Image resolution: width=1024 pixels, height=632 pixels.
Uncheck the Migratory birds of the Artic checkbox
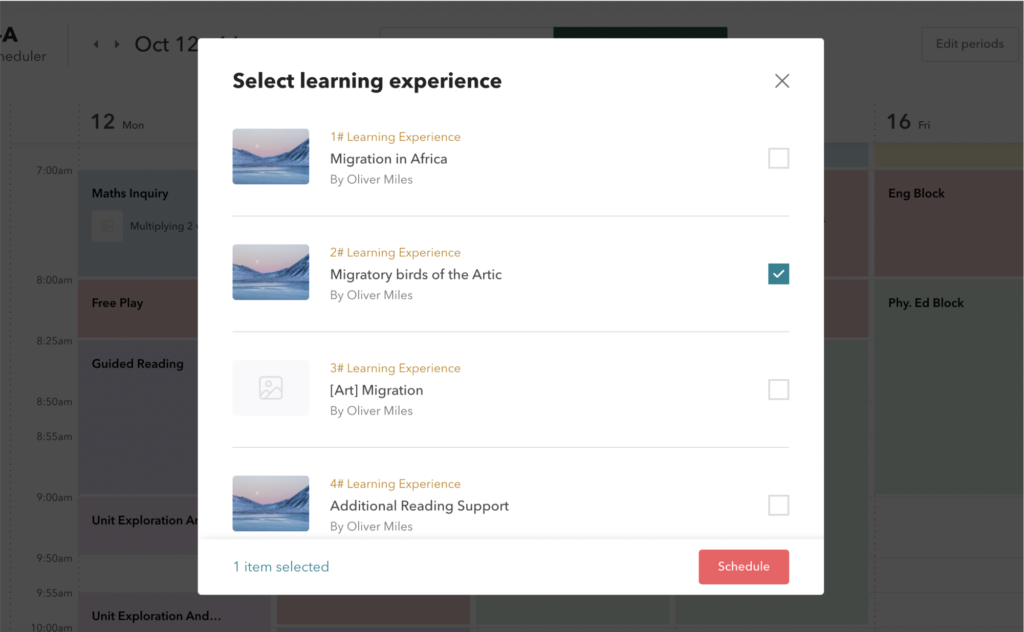click(778, 274)
